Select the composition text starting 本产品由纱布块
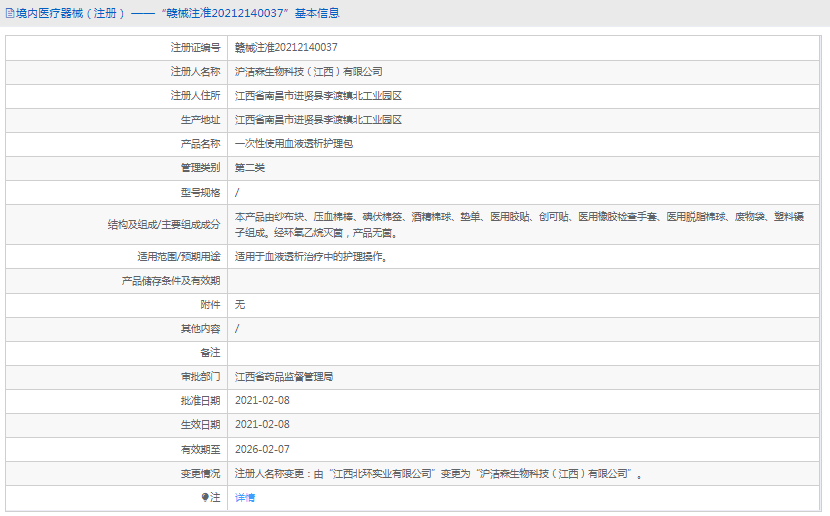The image size is (830, 516). (x=520, y=224)
